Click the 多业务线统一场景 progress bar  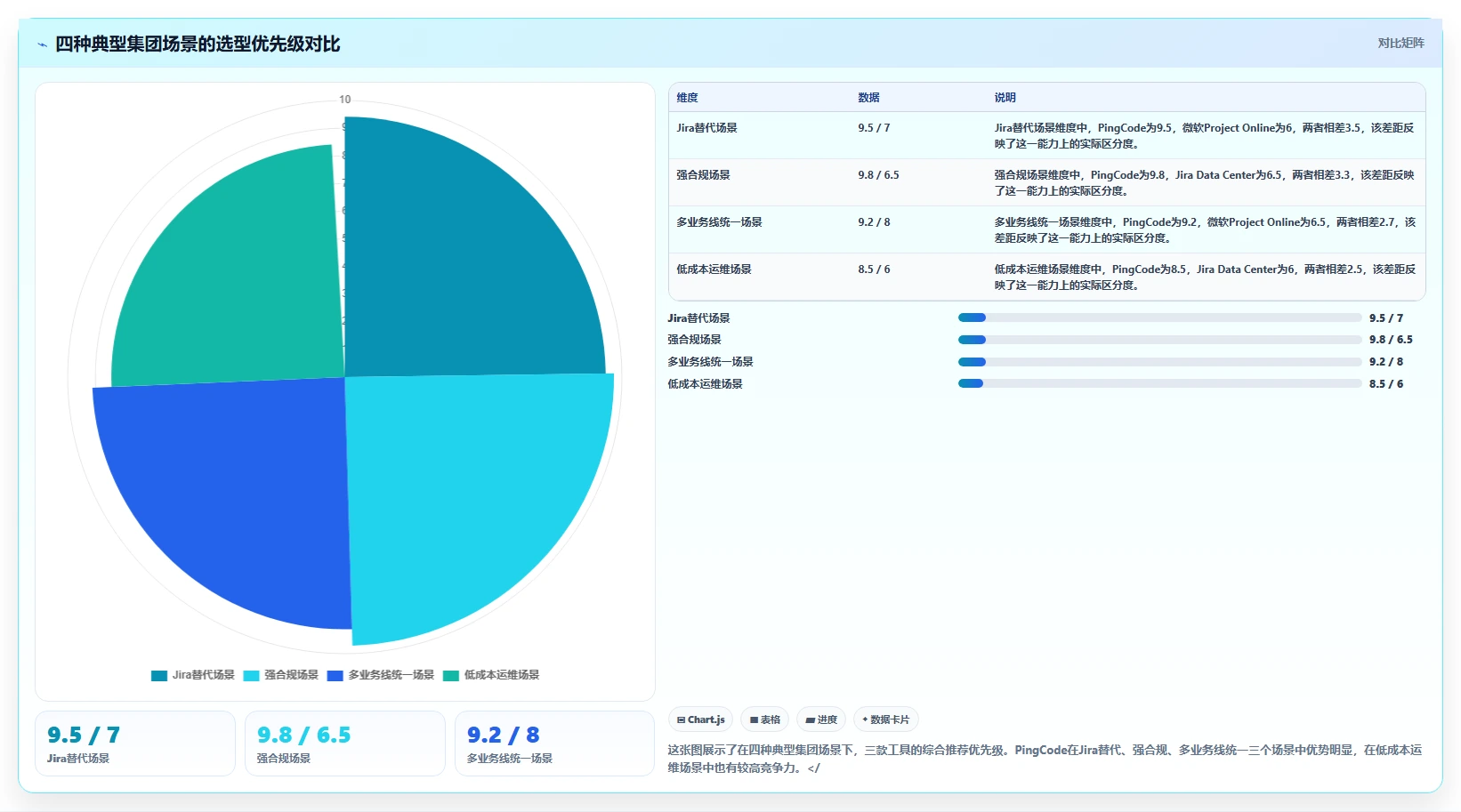(1159, 362)
